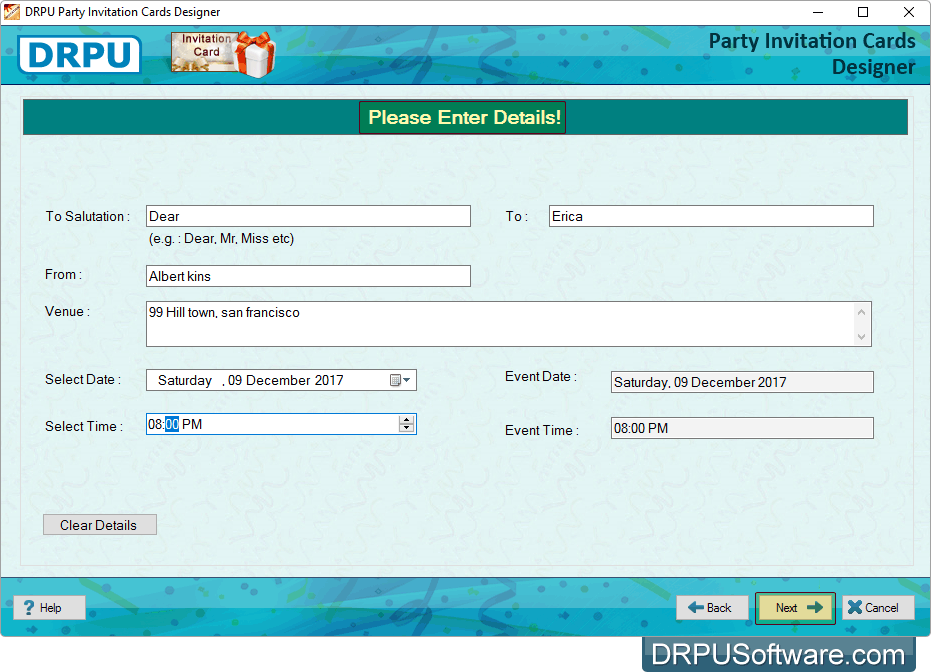Click the 'Venue :' label
This screenshot has height=672, width=931.
pyautogui.click(x=68, y=312)
